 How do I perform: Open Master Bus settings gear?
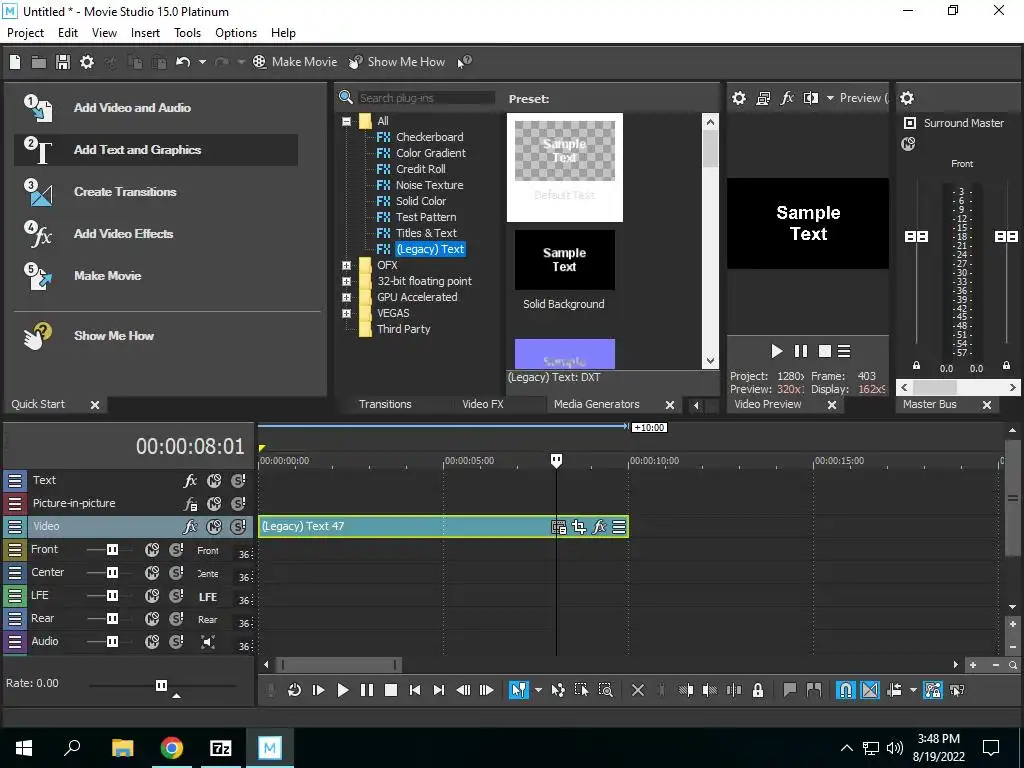tap(907, 99)
